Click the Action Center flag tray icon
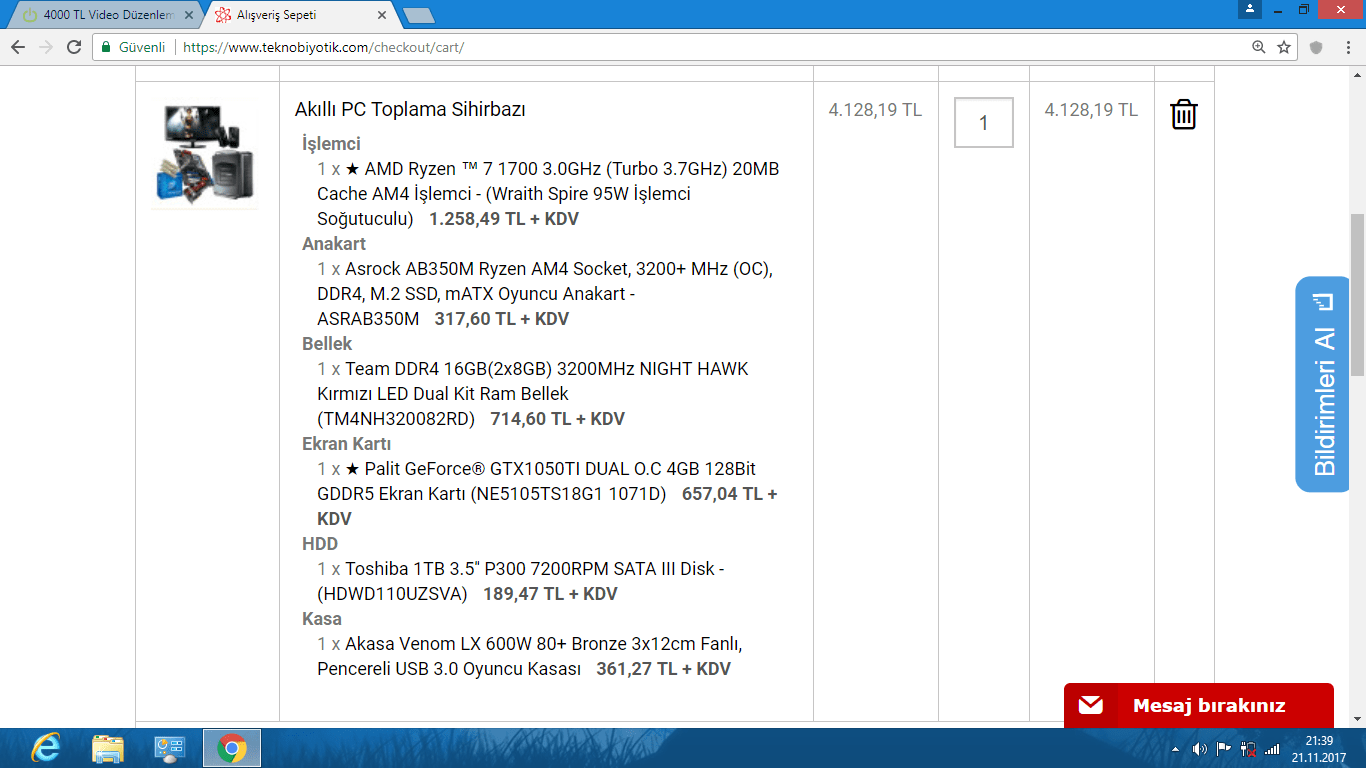Viewport: 1366px width, 768px height. click(1223, 749)
